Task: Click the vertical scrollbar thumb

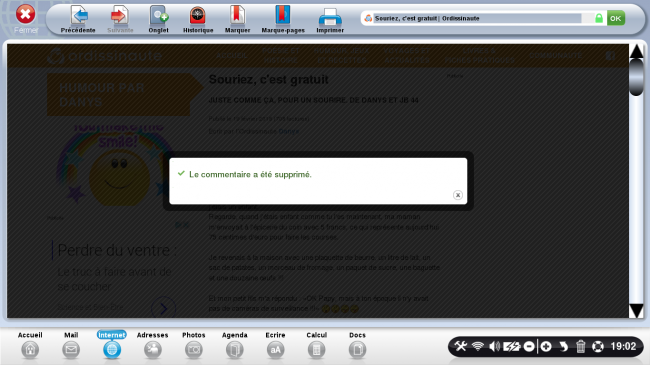Action: 636,77
